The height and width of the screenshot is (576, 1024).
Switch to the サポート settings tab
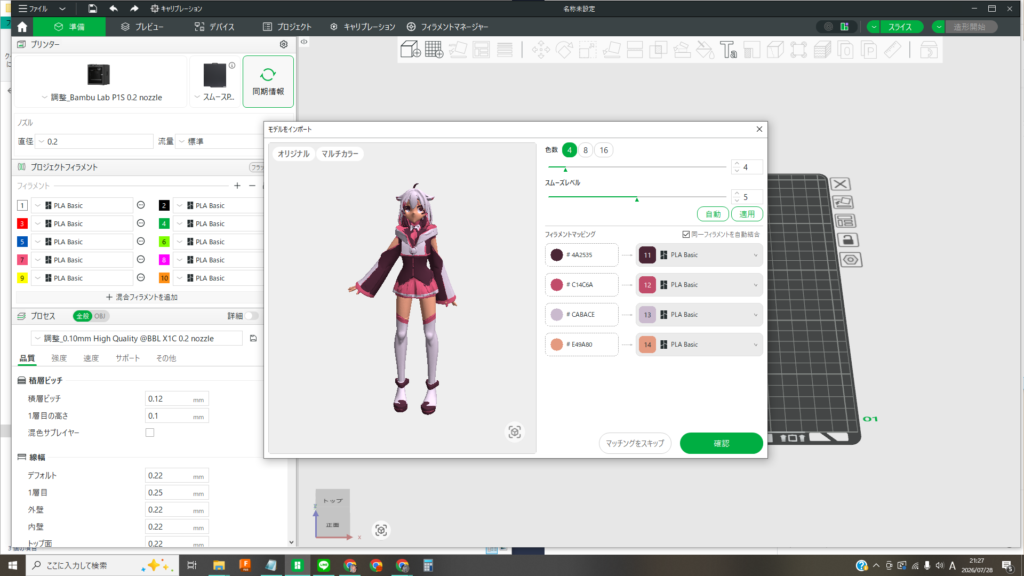127,358
